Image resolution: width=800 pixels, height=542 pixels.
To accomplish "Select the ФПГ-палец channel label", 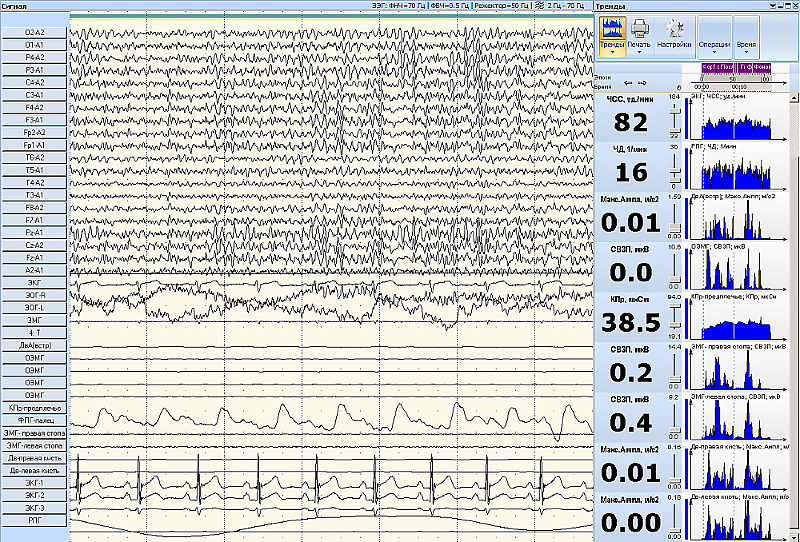I will pyautogui.click(x=34, y=420).
